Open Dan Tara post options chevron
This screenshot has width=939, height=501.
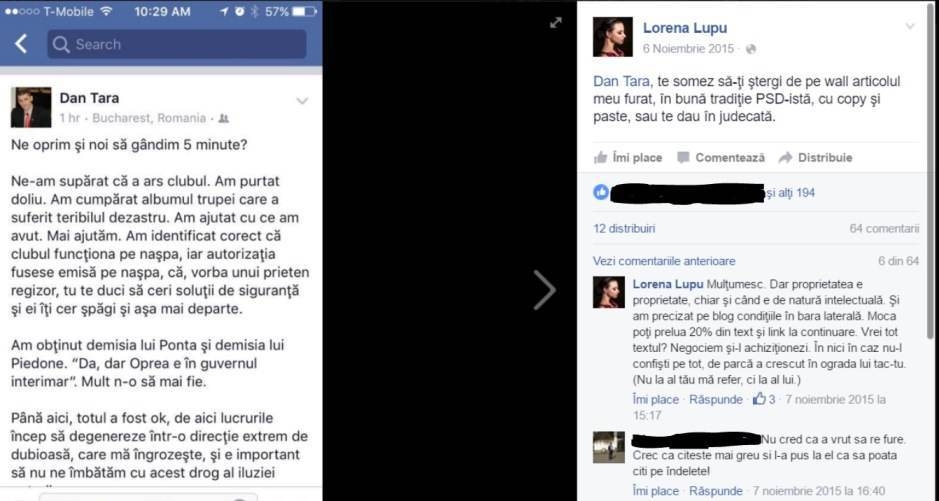coord(302,101)
